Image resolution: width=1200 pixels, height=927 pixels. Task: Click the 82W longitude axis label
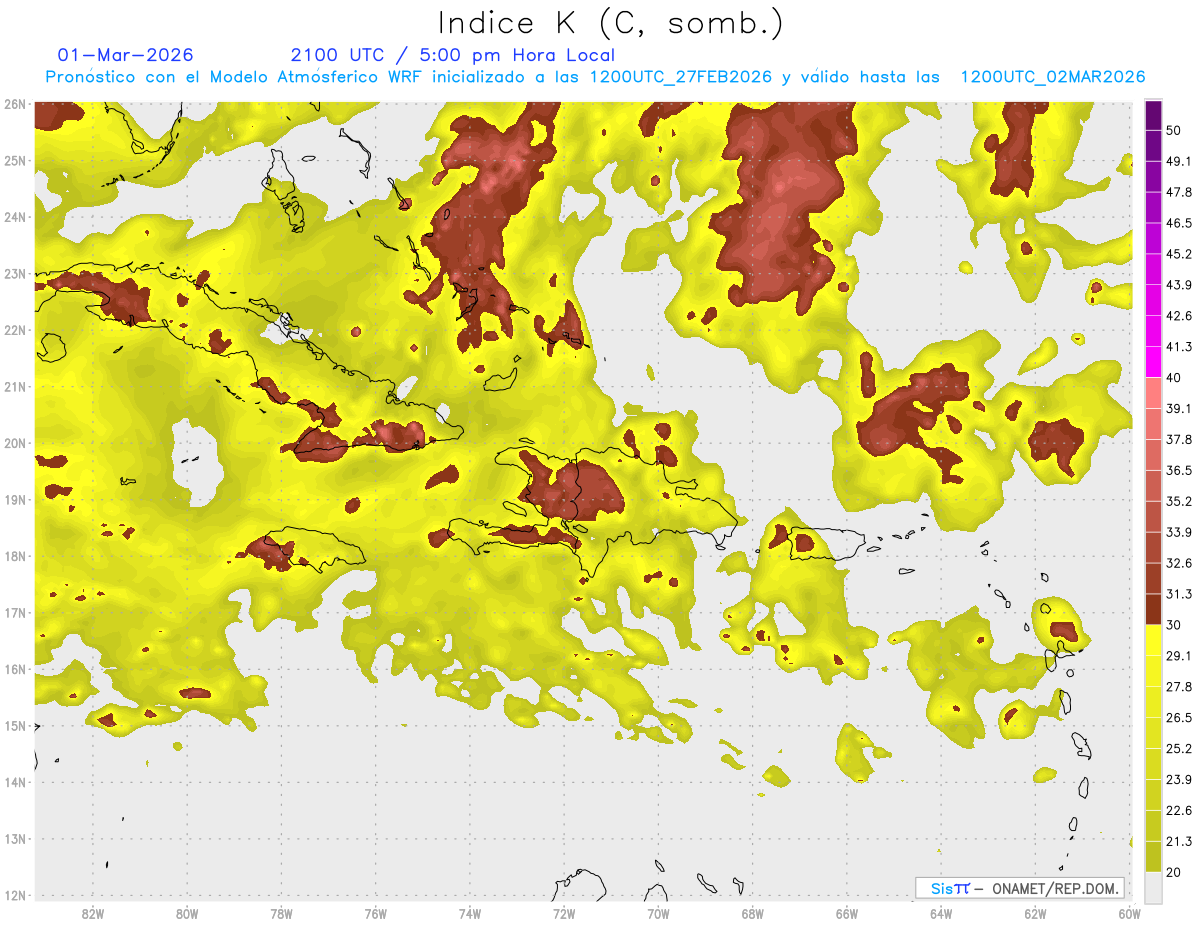[x=93, y=914]
